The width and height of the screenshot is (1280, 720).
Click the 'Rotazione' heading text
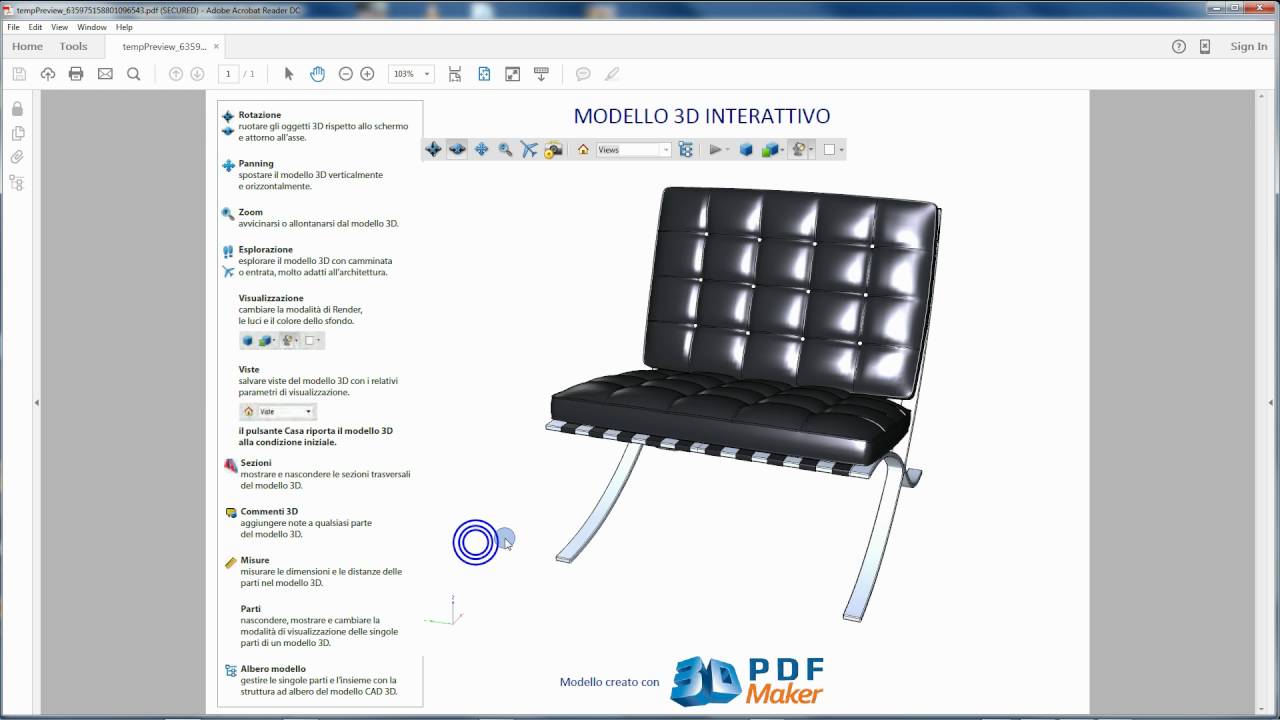click(260, 115)
